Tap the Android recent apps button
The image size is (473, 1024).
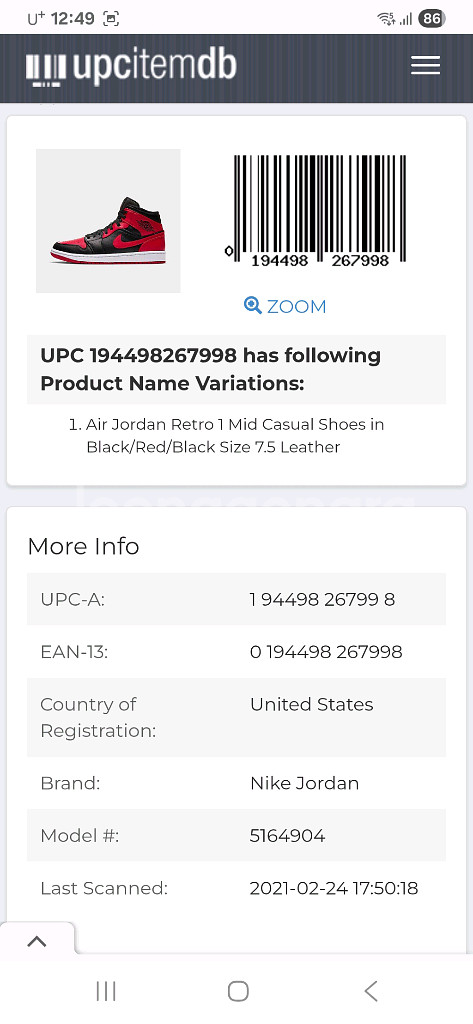point(106,991)
